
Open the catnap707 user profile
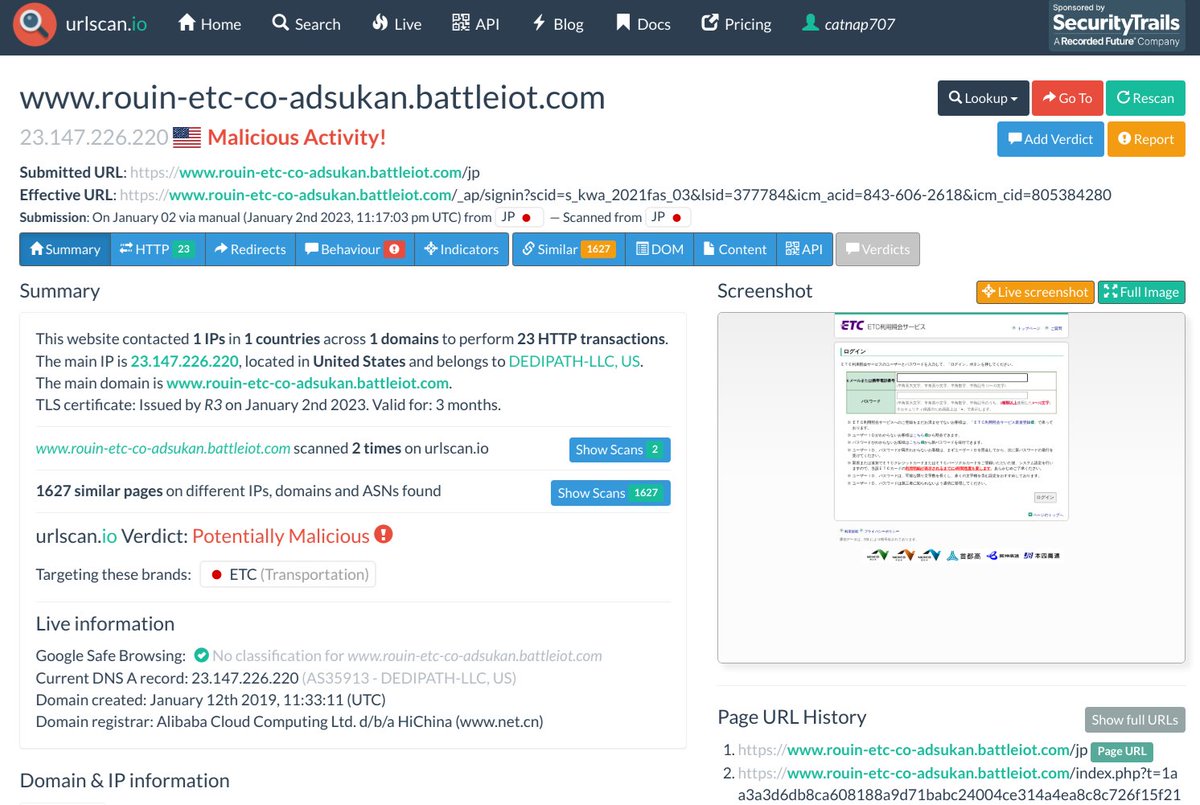(849, 24)
